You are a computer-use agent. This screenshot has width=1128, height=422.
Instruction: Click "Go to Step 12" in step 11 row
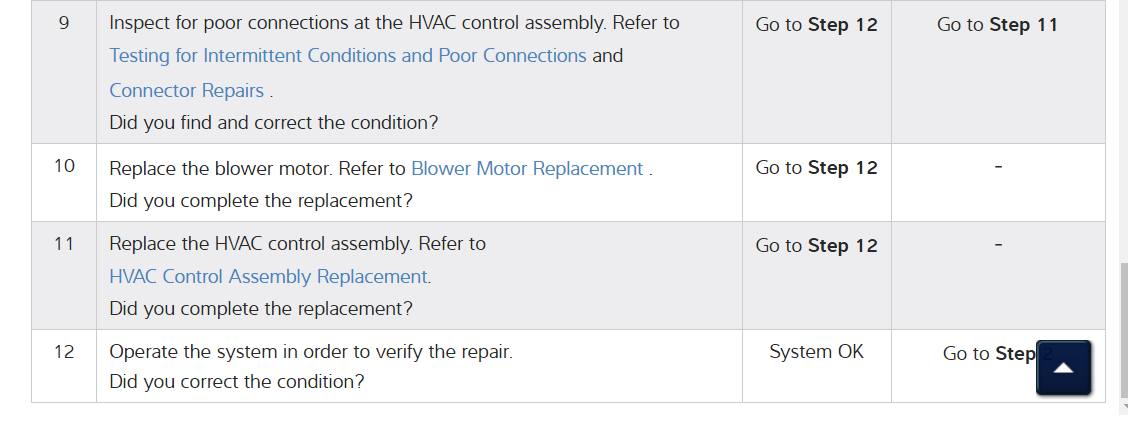[816, 245]
